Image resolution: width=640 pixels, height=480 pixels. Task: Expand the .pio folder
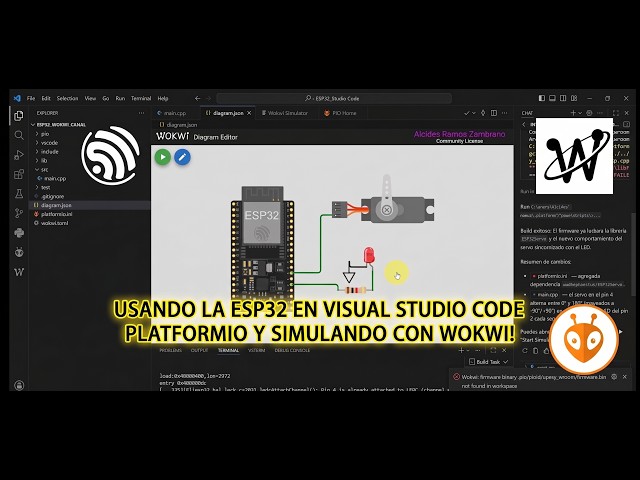[x=45, y=134]
